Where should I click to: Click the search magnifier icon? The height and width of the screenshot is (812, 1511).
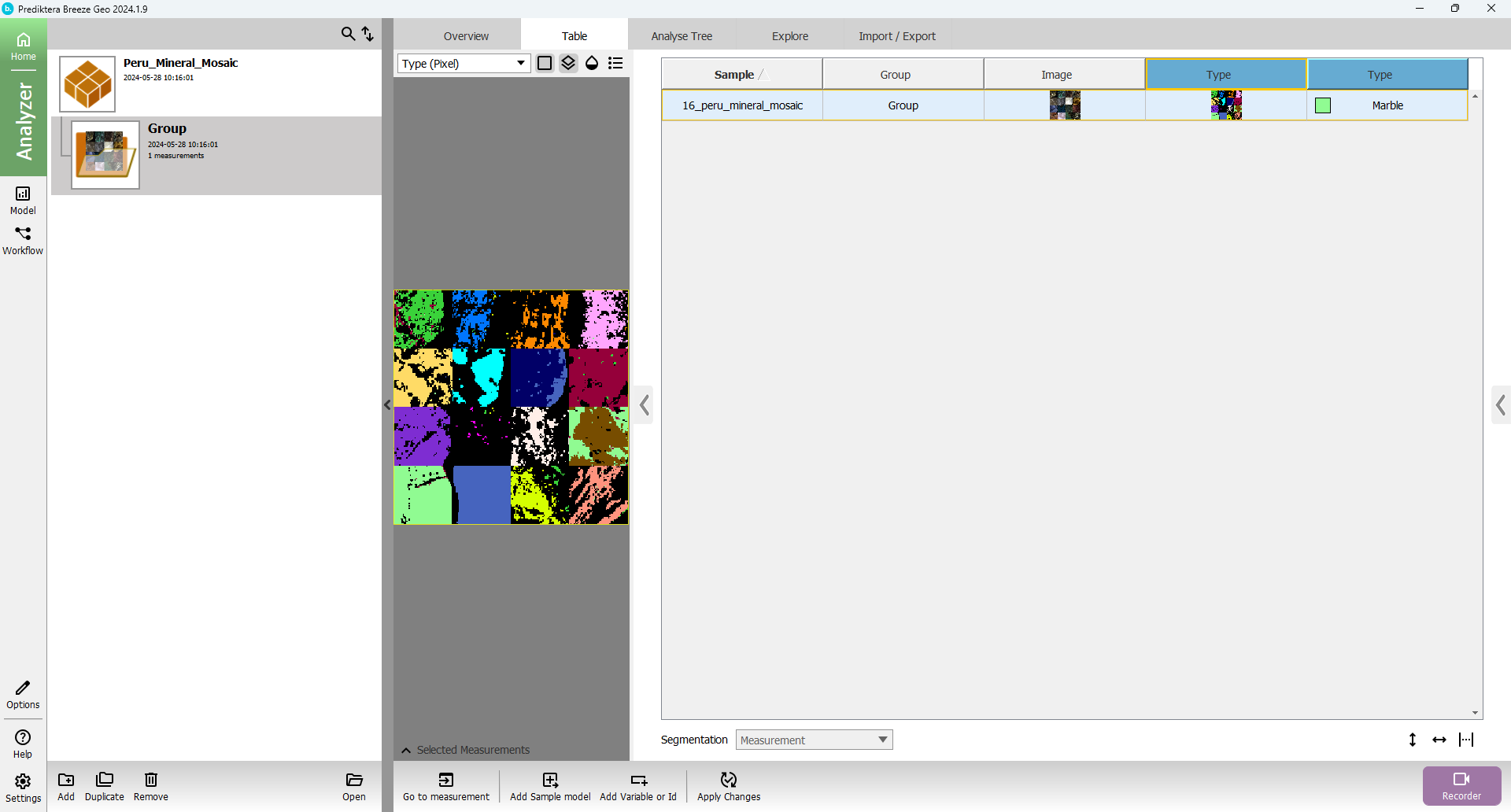[348, 34]
